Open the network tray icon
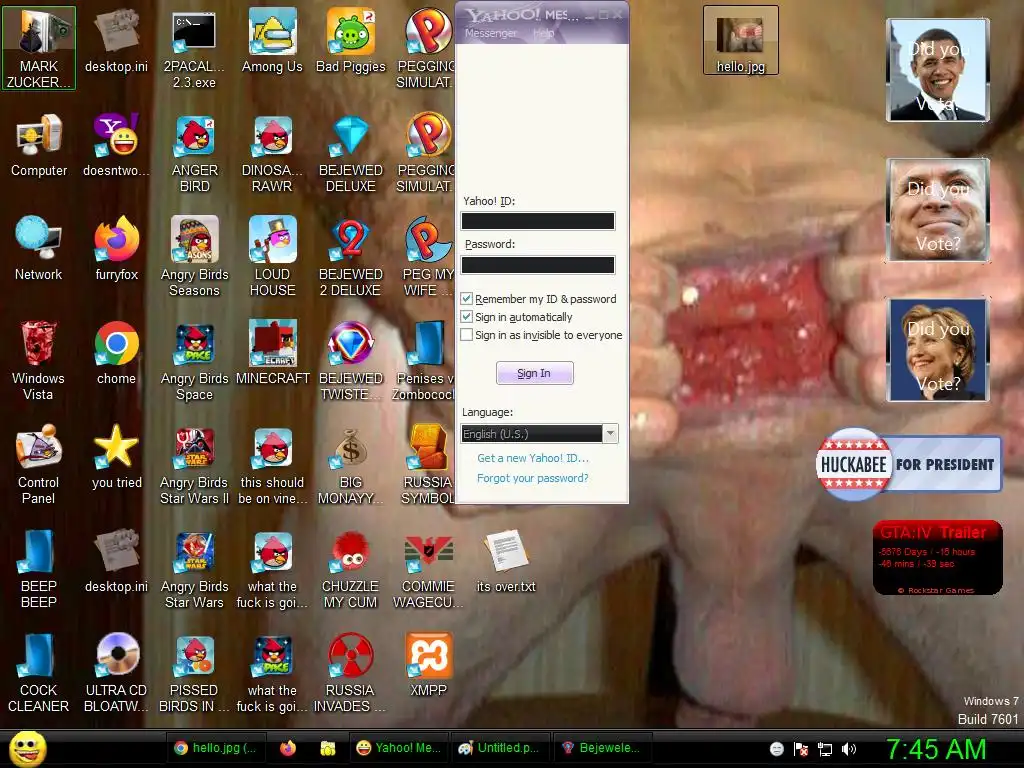 (825, 749)
